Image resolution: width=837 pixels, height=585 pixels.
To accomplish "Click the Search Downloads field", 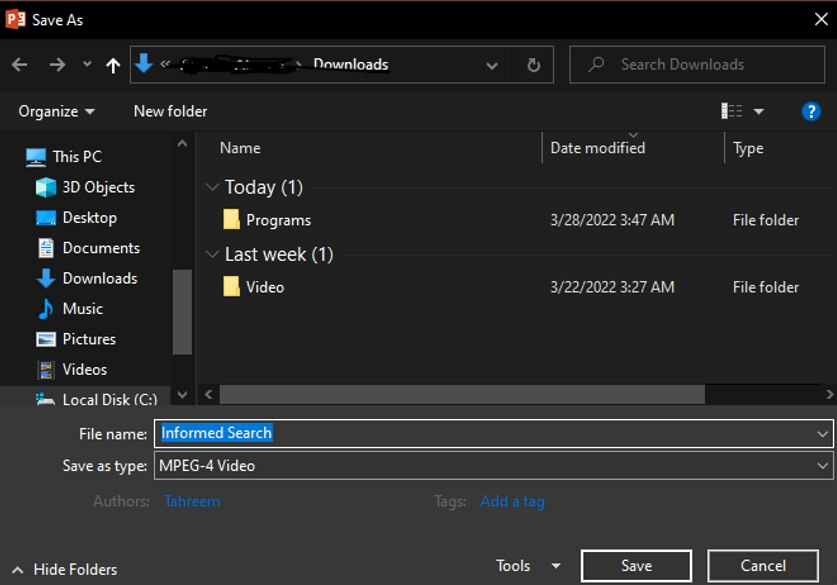I will click(x=697, y=65).
